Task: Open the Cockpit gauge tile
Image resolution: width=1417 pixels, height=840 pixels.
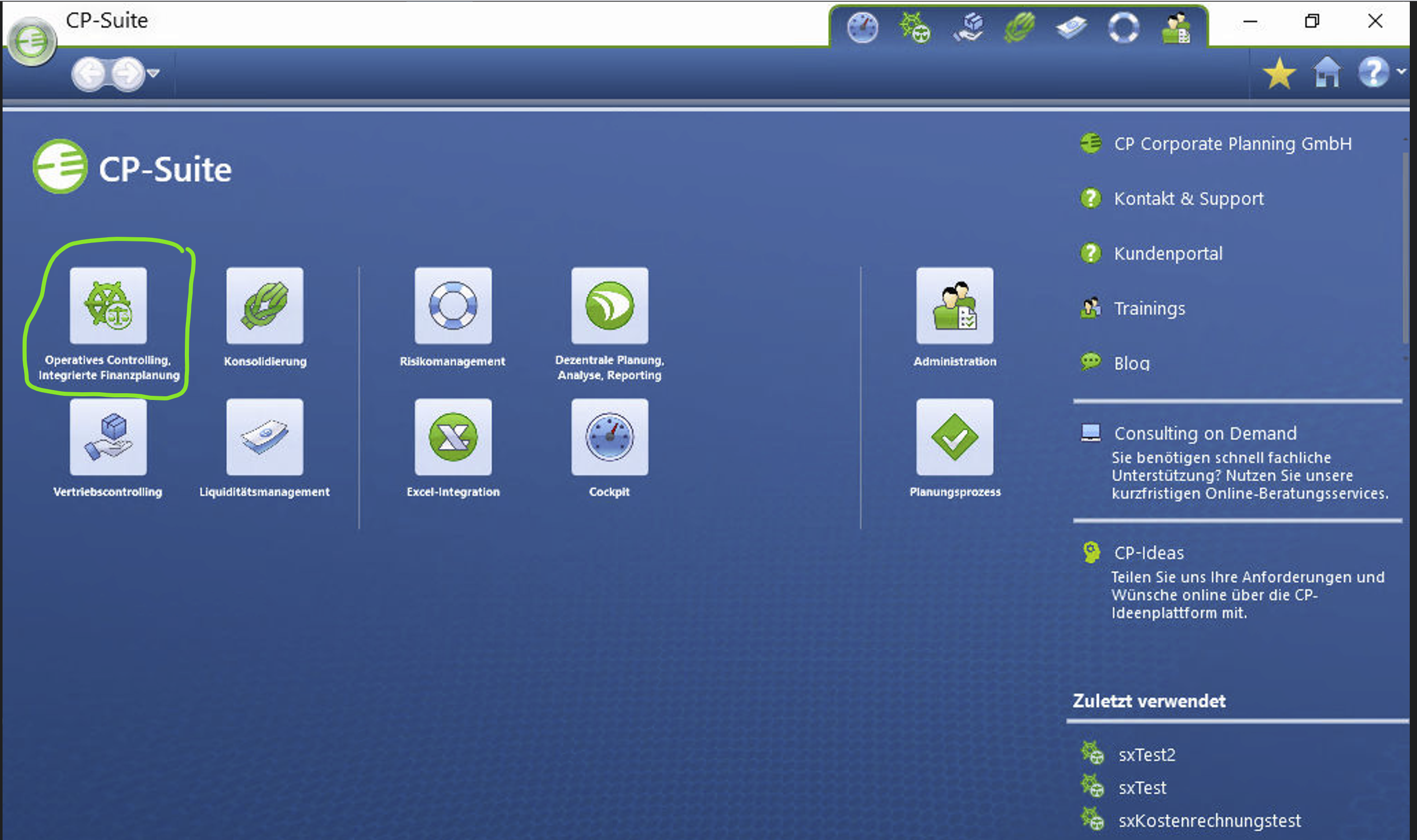Action: [609, 437]
